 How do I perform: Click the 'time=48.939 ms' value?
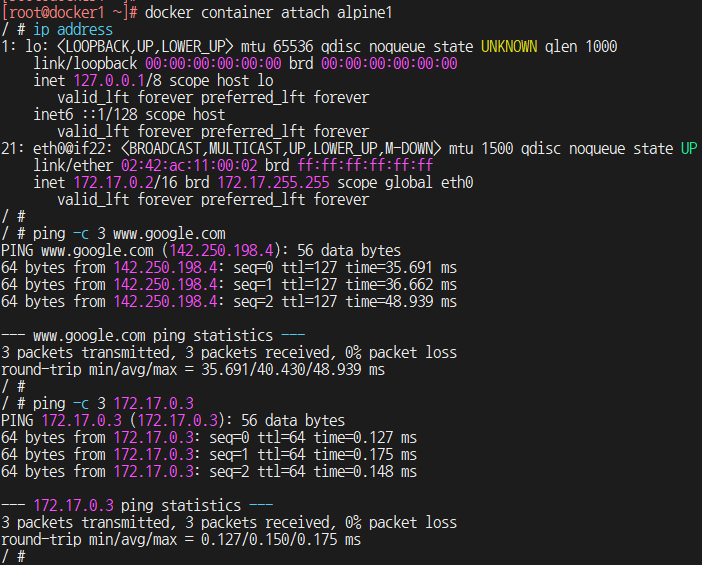pos(401,302)
